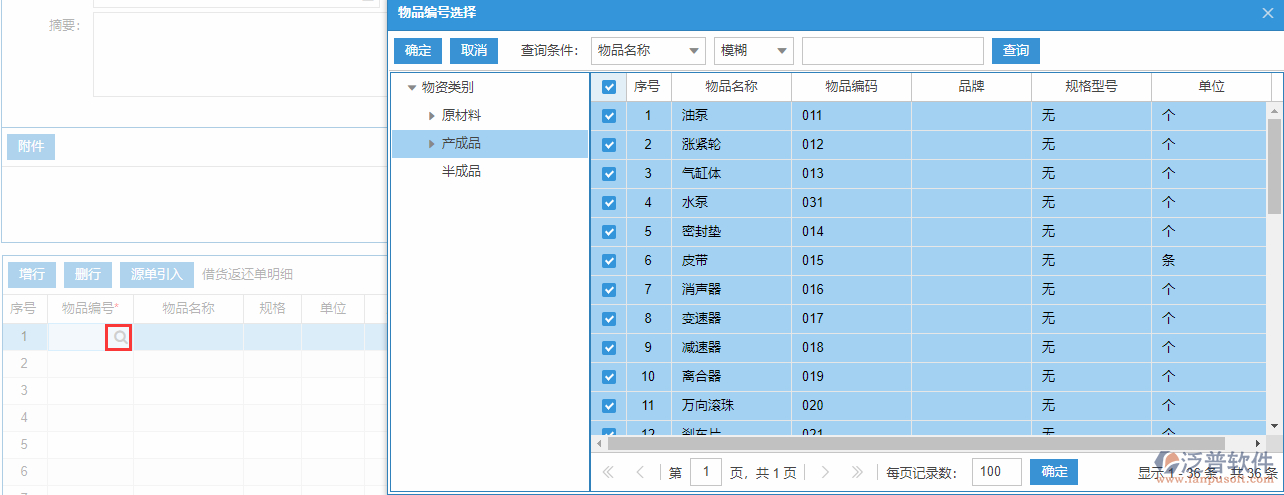This screenshot has height=495, width=1284.
Task: Click the query keyword input field
Action: (x=893, y=51)
